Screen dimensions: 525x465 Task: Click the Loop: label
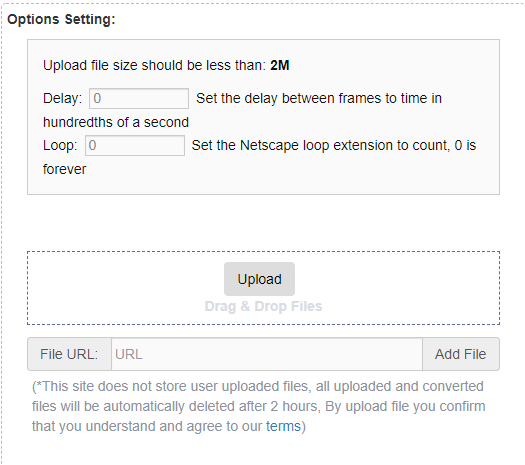tap(60, 145)
